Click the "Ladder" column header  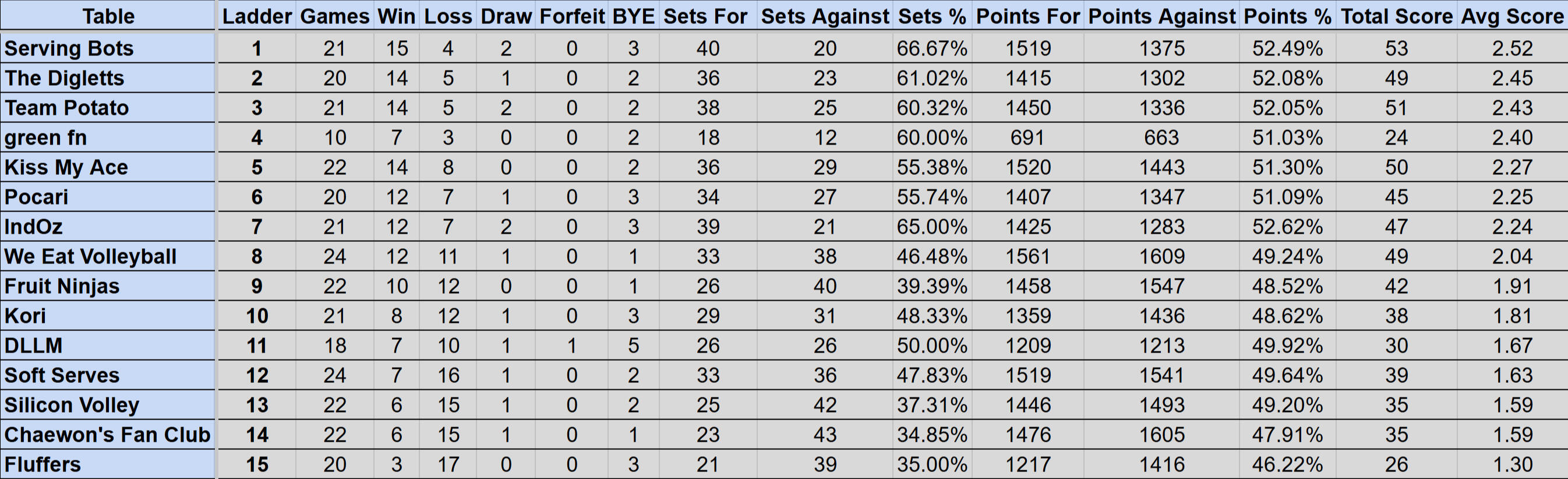point(257,16)
